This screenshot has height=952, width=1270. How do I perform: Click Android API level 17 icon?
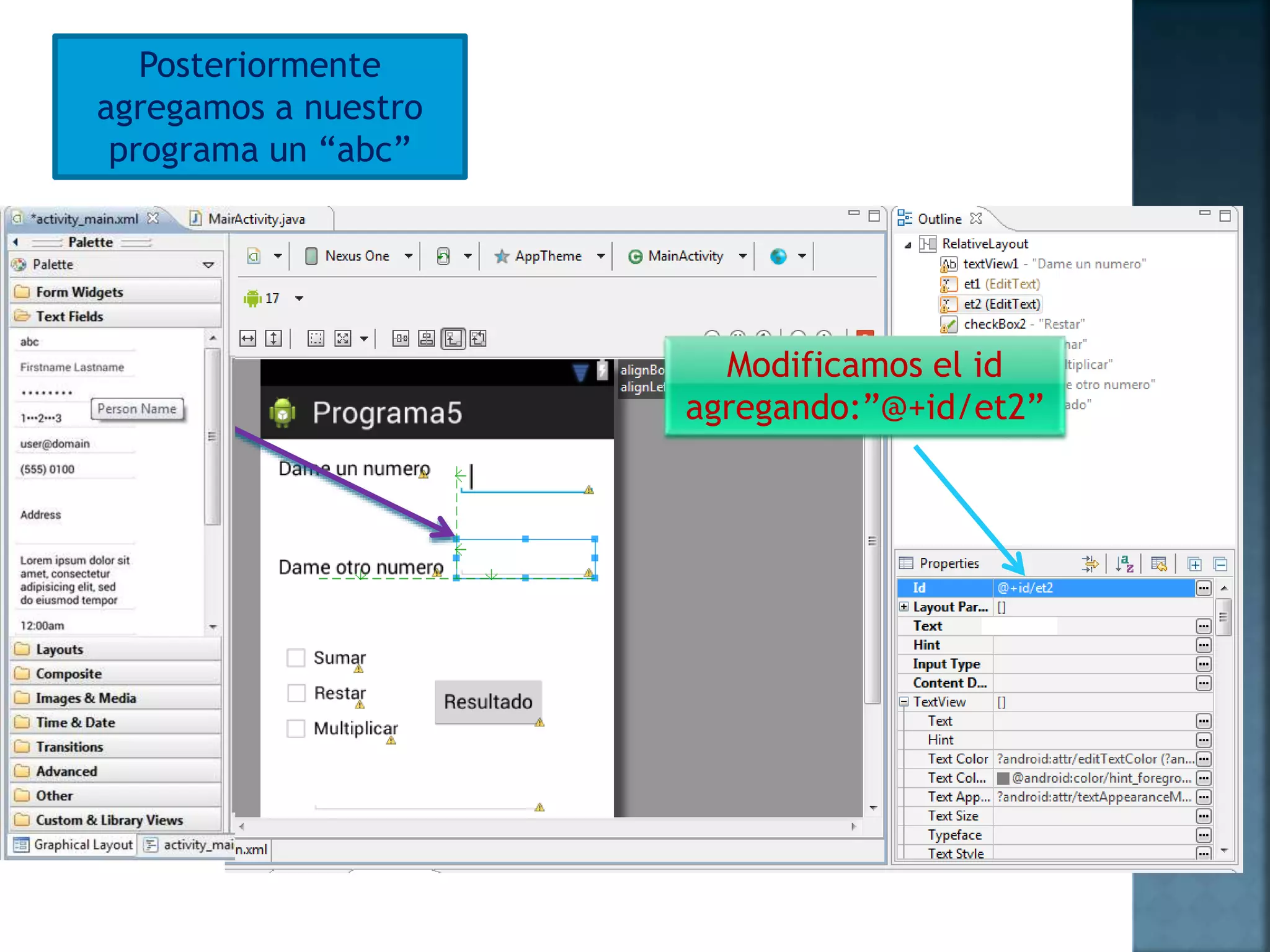tap(252, 298)
